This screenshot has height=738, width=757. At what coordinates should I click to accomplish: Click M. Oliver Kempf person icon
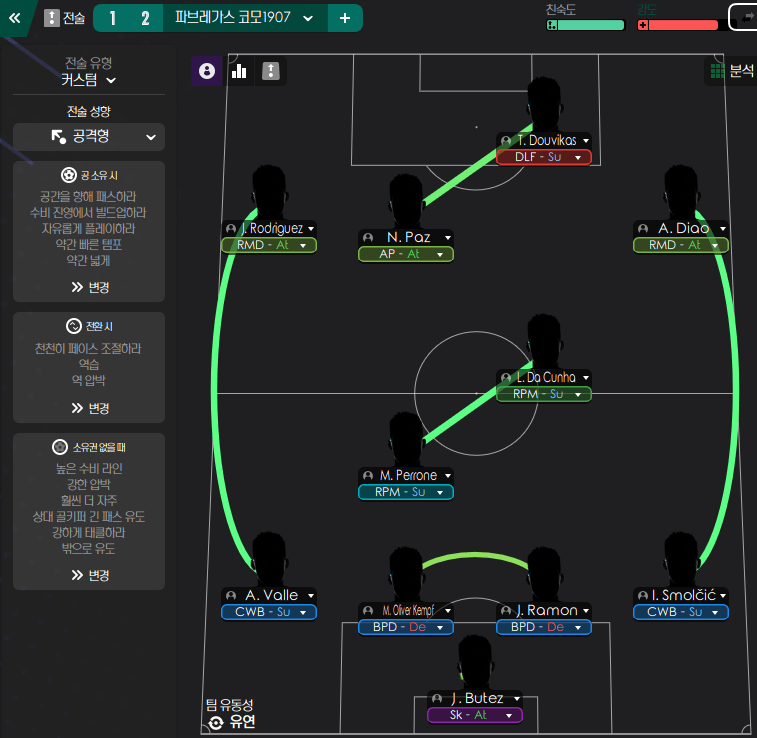(x=368, y=611)
